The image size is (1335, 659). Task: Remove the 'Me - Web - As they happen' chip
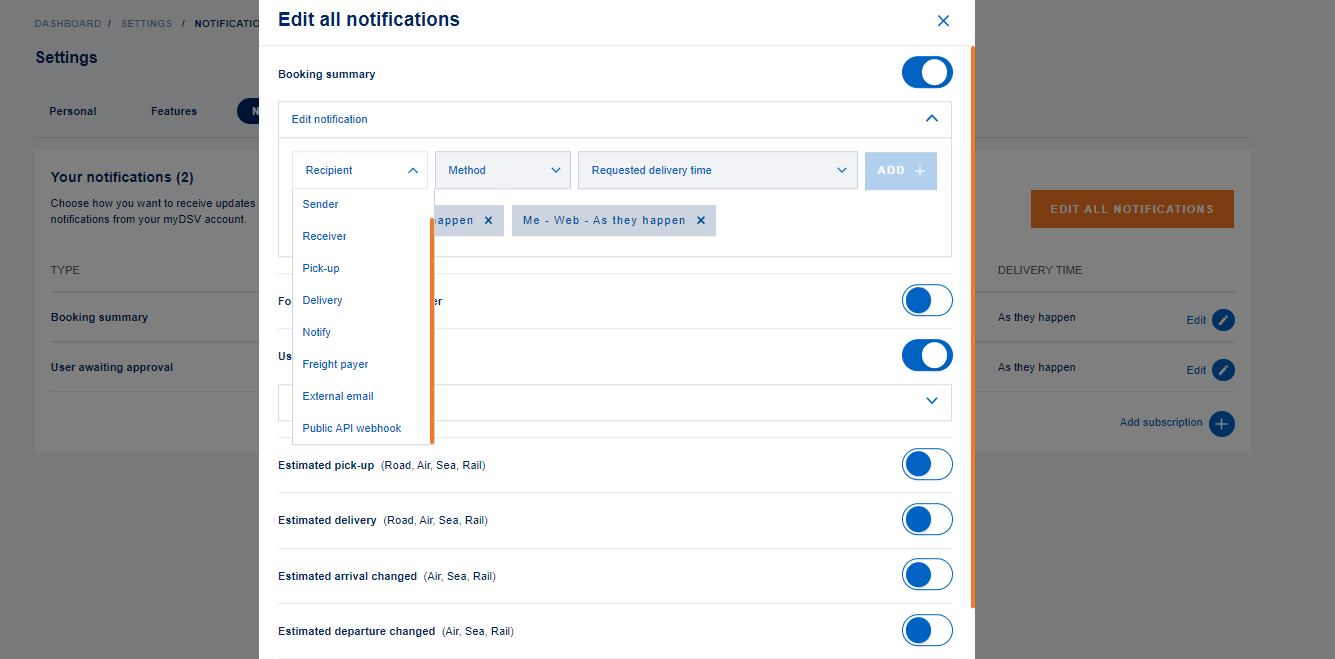pos(700,220)
